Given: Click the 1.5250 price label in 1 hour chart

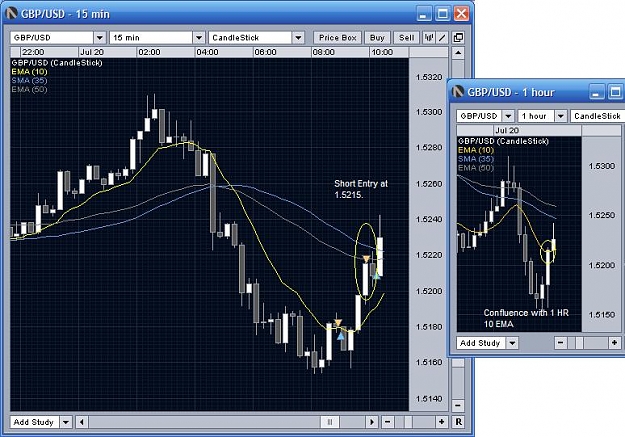Looking at the screenshot, I should click(602, 215).
